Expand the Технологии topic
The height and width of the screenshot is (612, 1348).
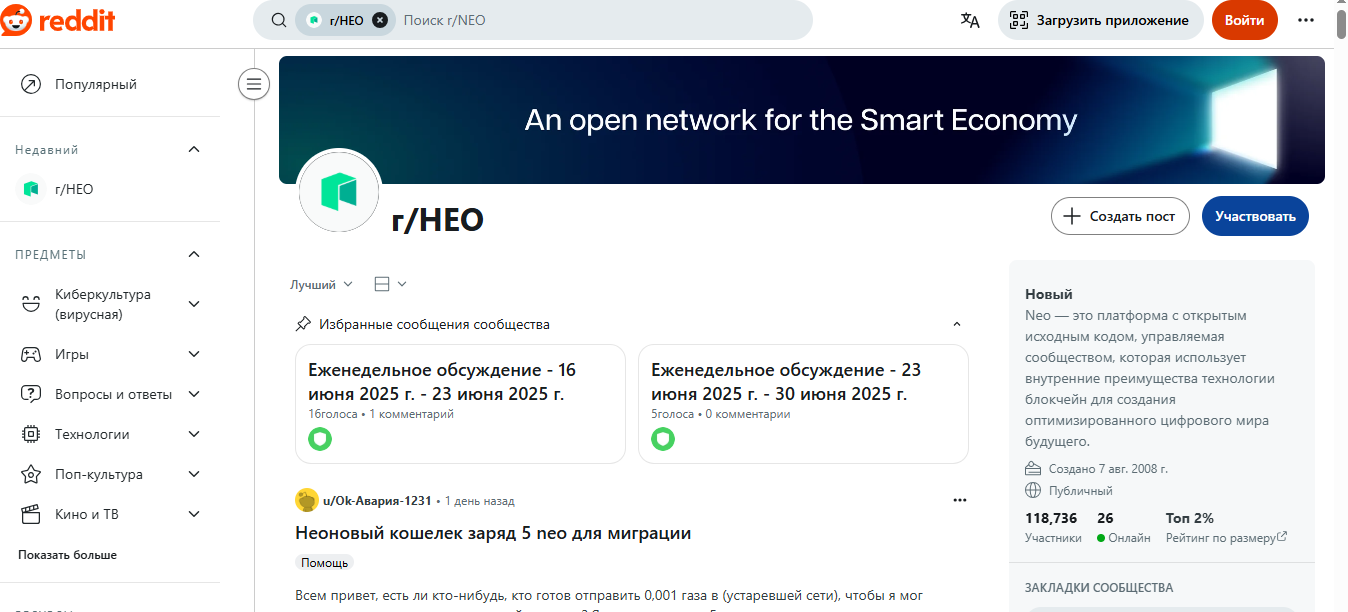(194, 434)
